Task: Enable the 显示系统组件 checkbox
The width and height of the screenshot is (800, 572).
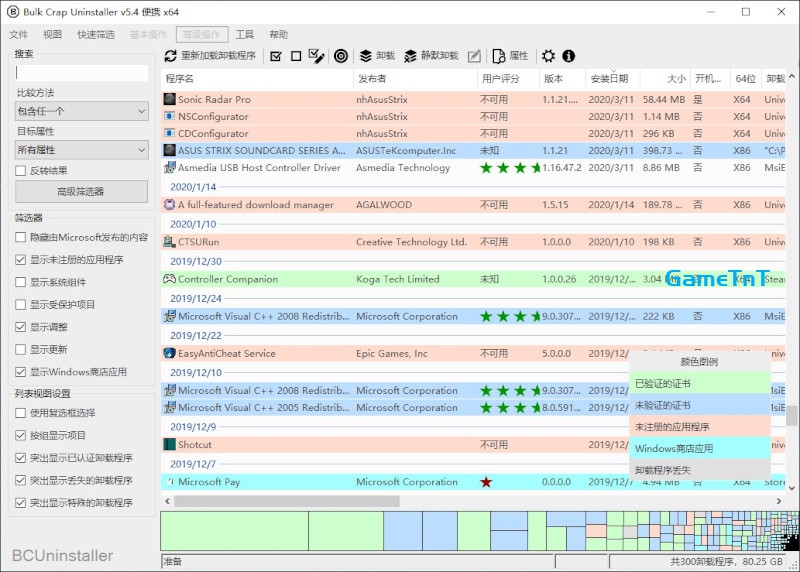Action: tap(20, 282)
